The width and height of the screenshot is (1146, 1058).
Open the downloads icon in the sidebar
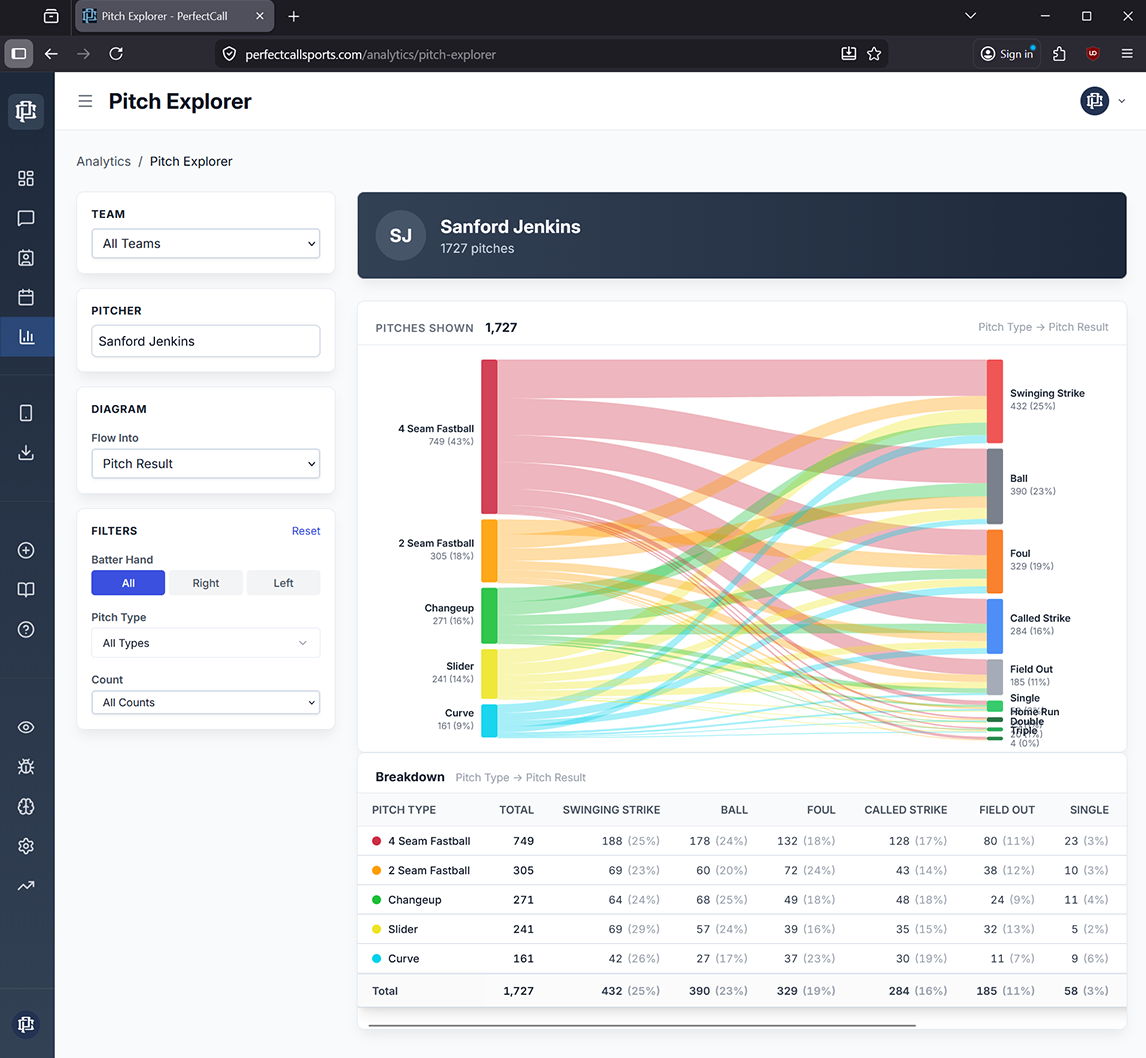pos(27,452)
